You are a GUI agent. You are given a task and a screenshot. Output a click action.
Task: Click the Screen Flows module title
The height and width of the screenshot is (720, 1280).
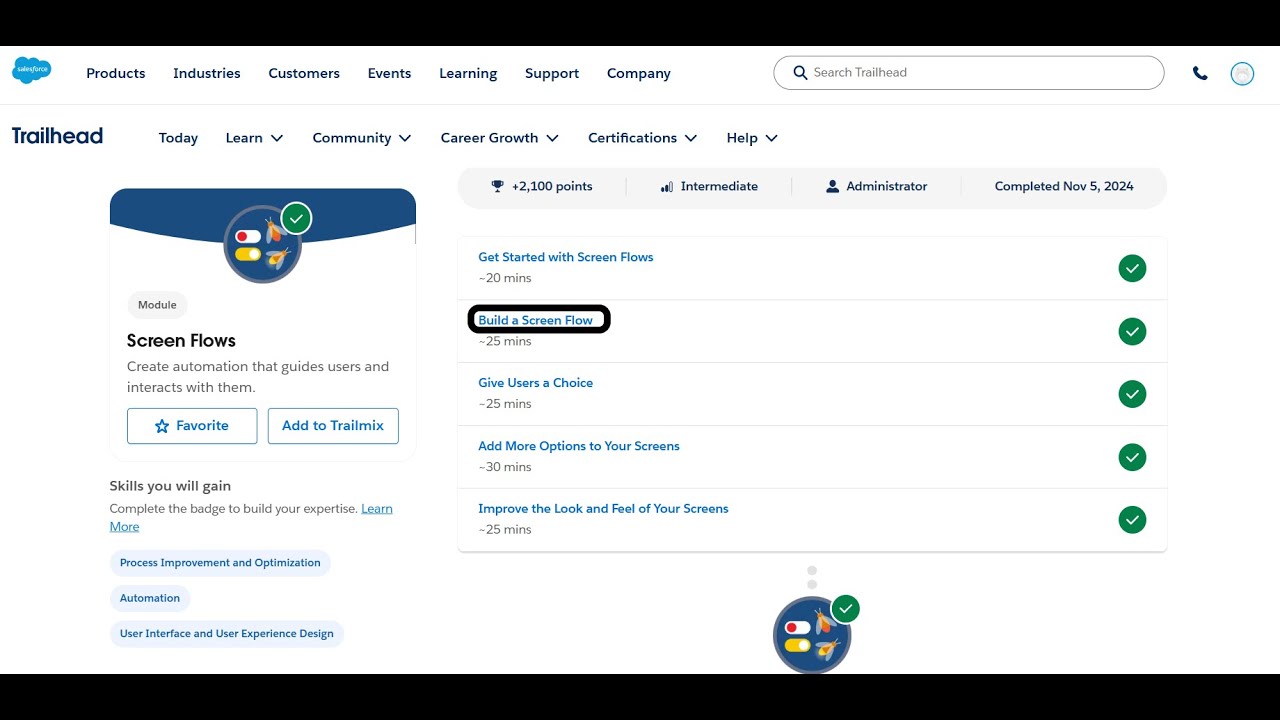(181, 340)
